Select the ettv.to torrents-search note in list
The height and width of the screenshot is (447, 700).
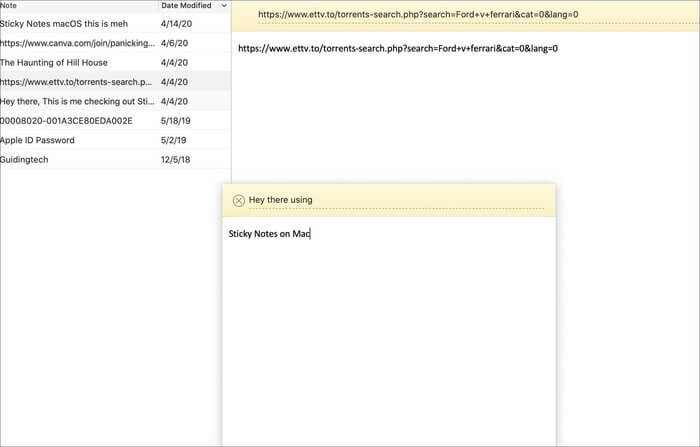click(x=78, y=82)
